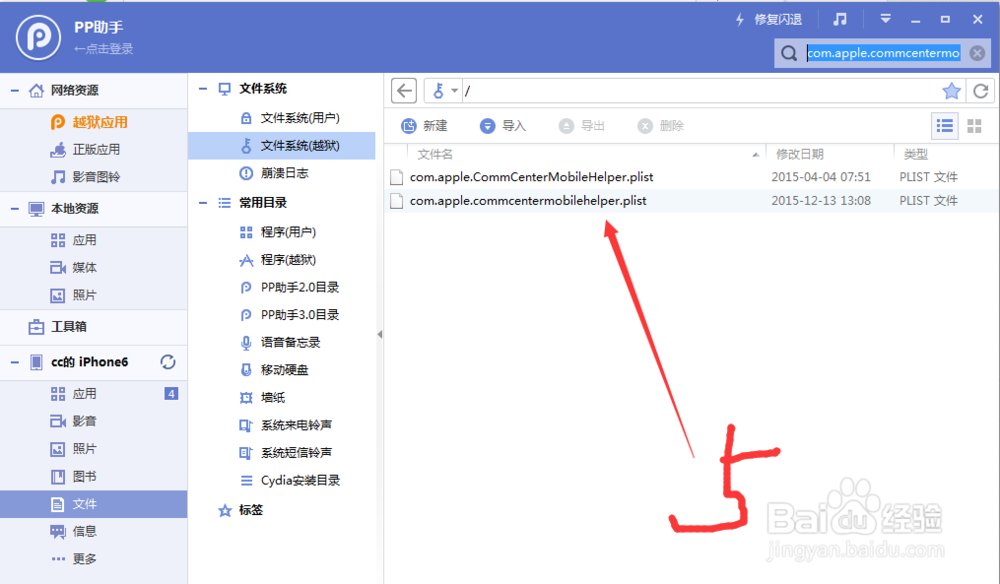The height and width of the screenshot is (584, 1000).
Task: Open 标签 tags section
Action: (x=240, y=510)
